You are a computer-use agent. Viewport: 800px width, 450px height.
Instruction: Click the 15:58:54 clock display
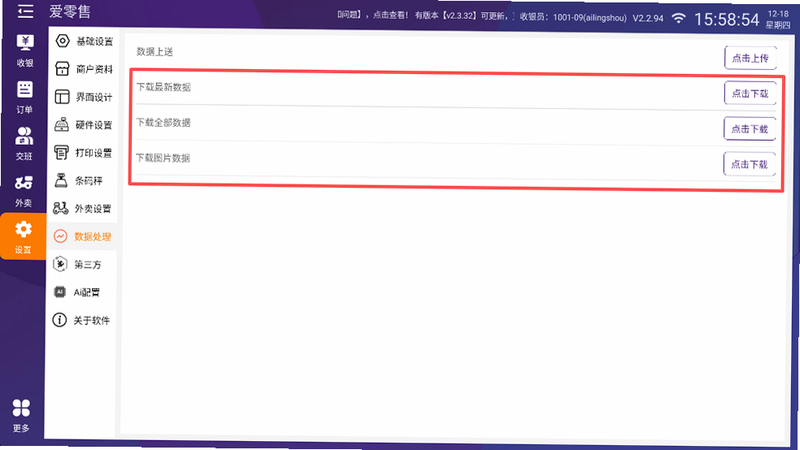(x=727, y=20)
